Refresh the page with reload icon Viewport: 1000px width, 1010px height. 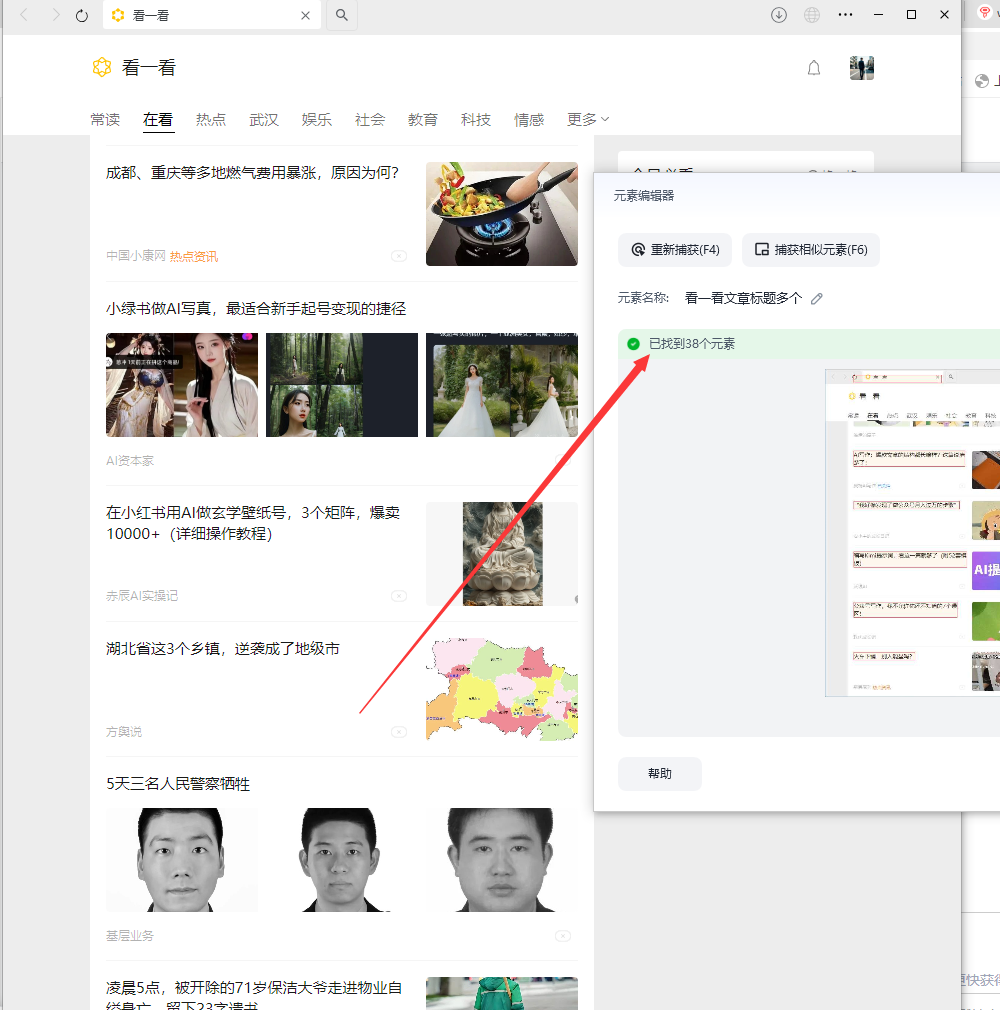[x=82, y=15]
